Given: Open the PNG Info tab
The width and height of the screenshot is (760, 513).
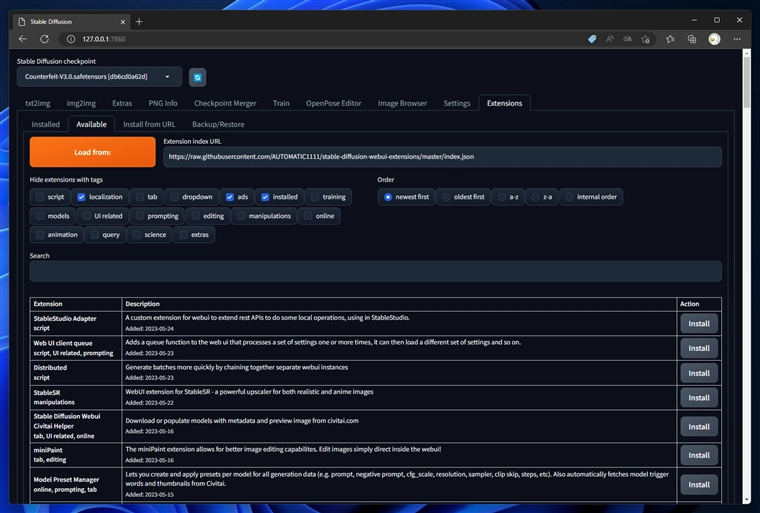Looking at the screenshot, I should (163, 103).
